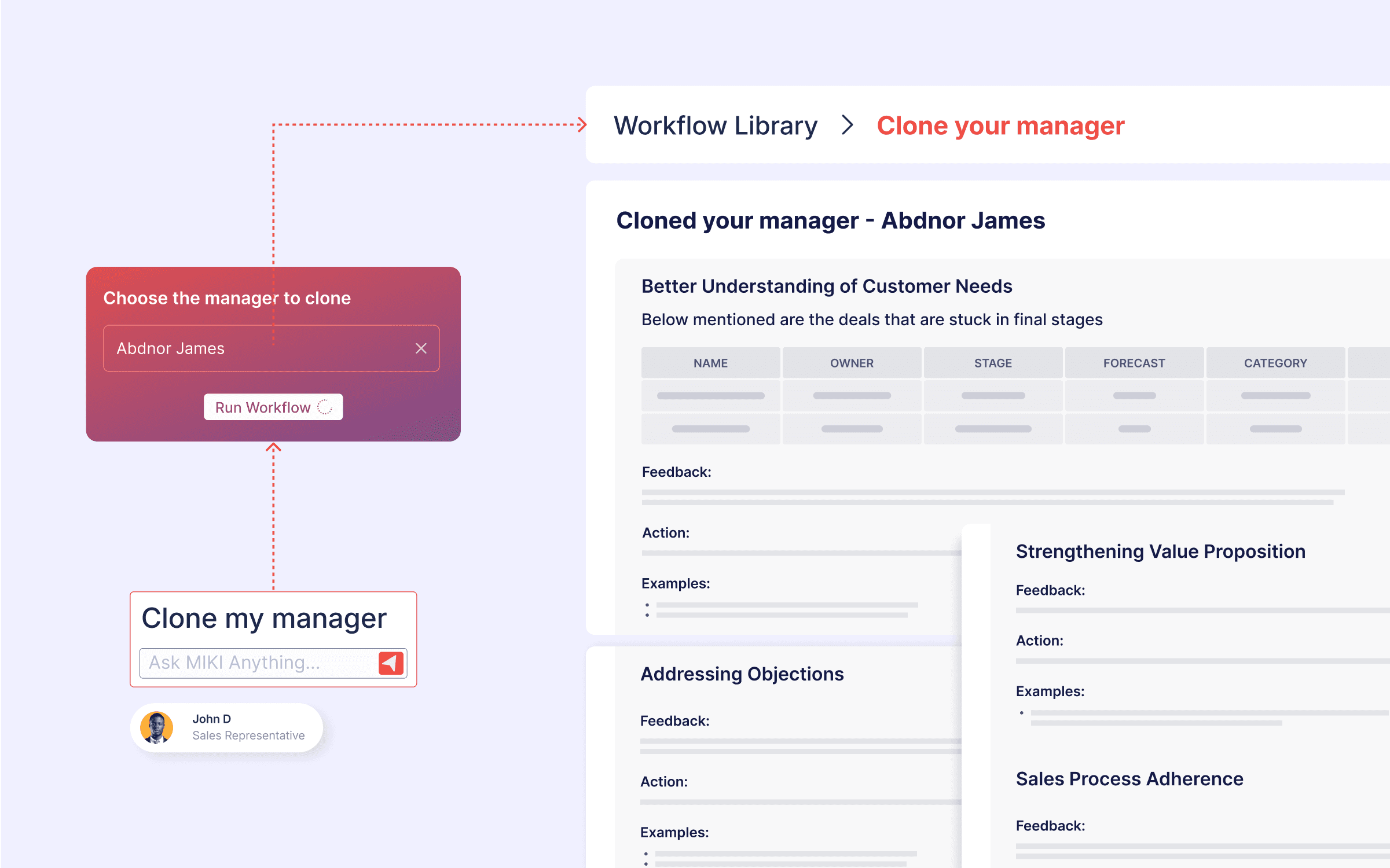Viewport: 1390px width, 868px height.
Task: Click the STAGE column header
Action: (993, 363)
